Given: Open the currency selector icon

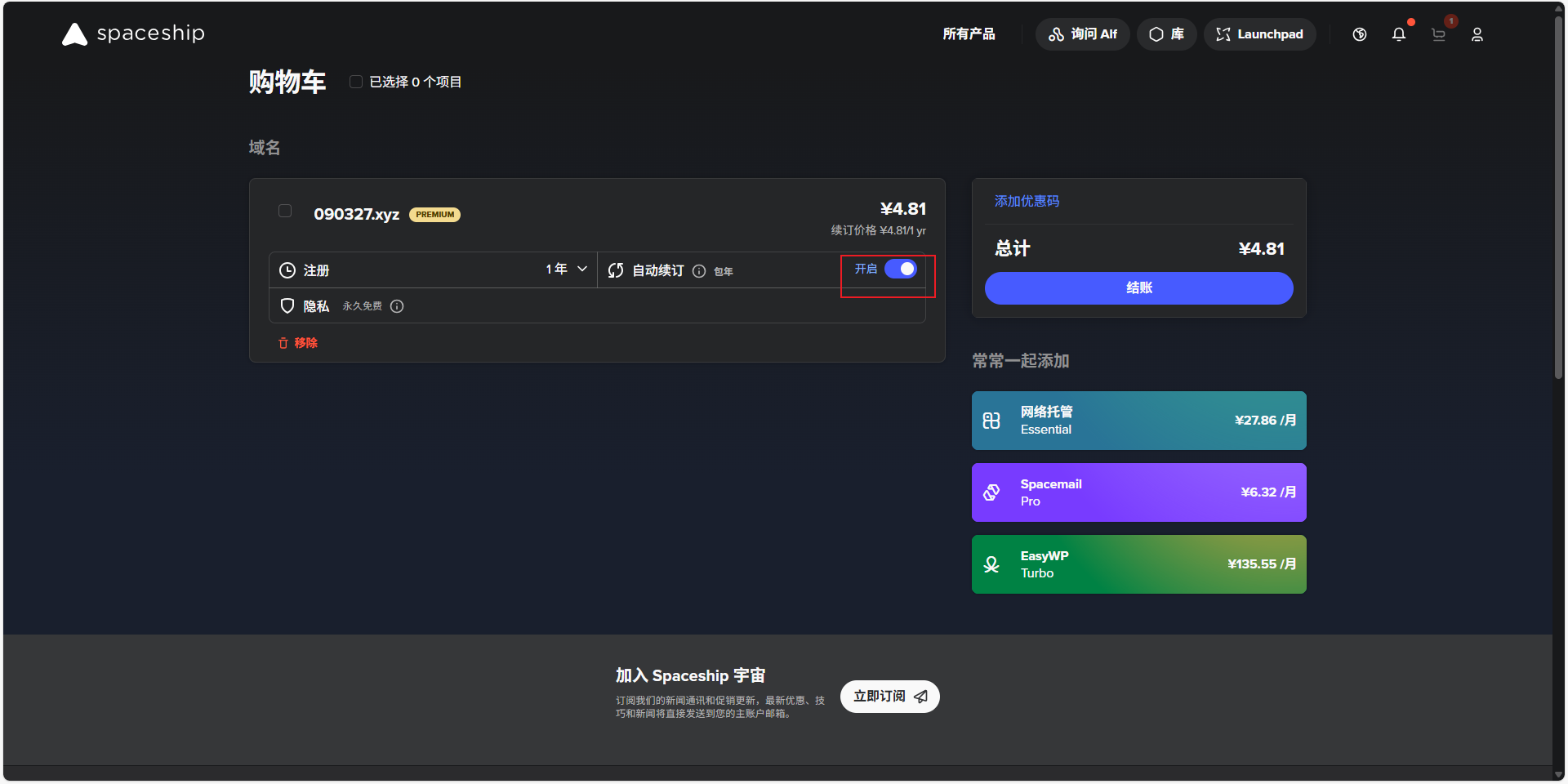Looking at the screenshot, I should coord(1360,34).
